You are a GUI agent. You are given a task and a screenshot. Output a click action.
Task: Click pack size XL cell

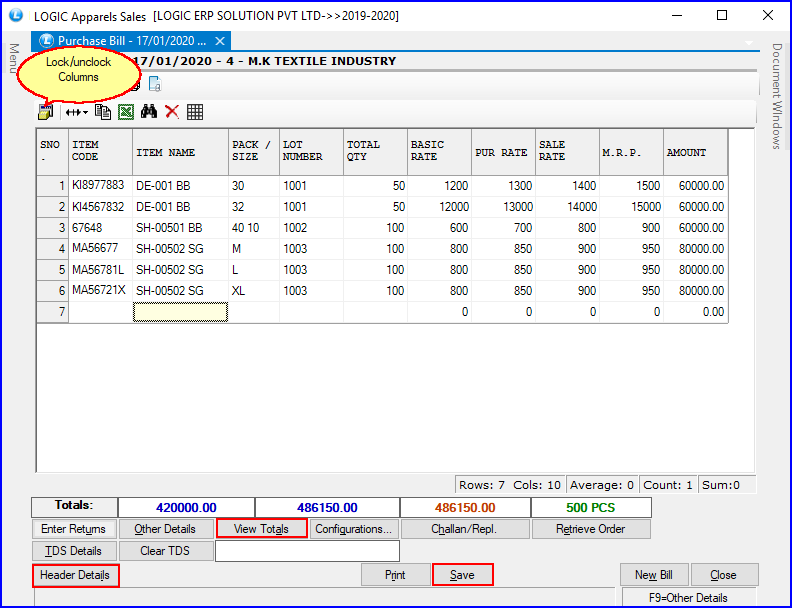tap(254, 290)
